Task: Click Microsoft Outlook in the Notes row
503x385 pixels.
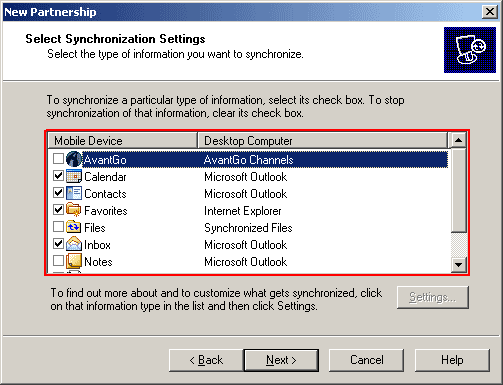Action: pyautogui.click(x=246, y=262)
